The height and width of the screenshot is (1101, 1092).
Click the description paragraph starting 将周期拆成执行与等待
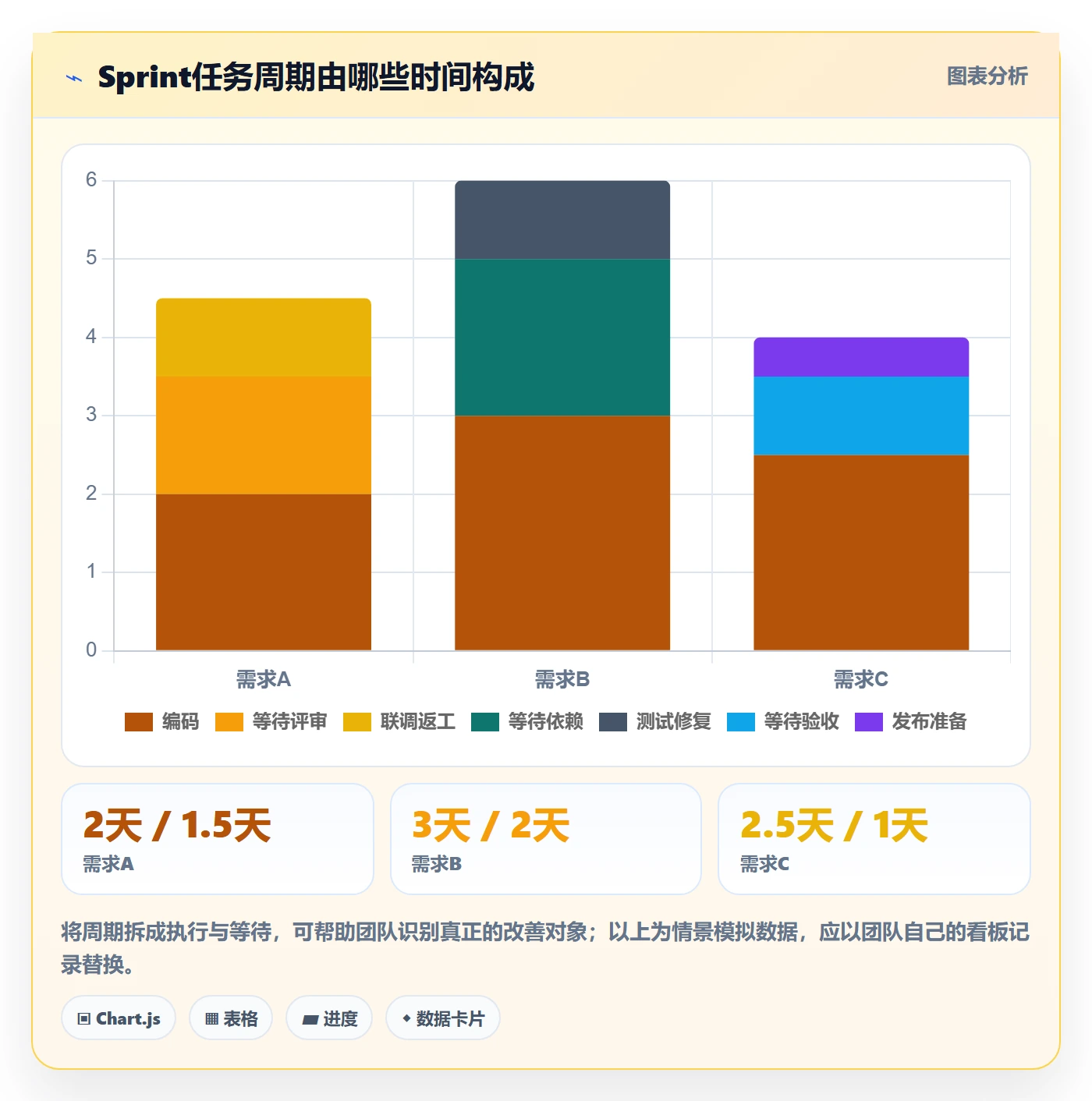click(545, 948)
